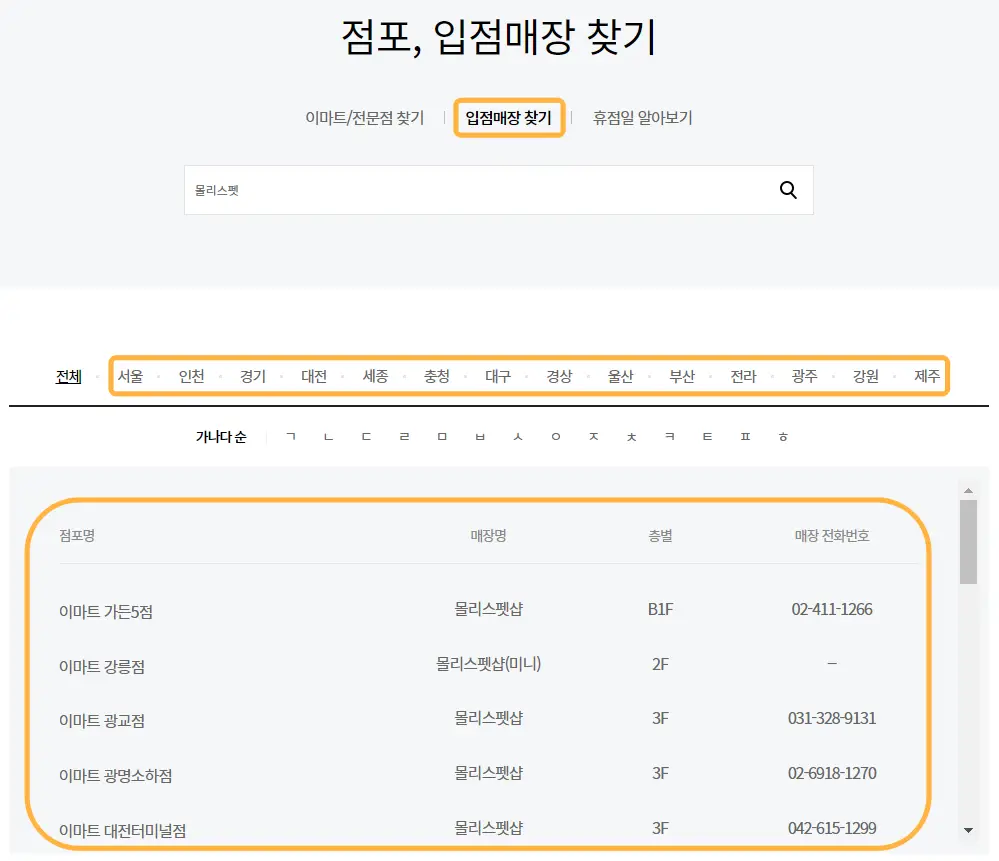Click the search field containing 몰리스펫
999x861 pixels.
(x=400, y=189)
